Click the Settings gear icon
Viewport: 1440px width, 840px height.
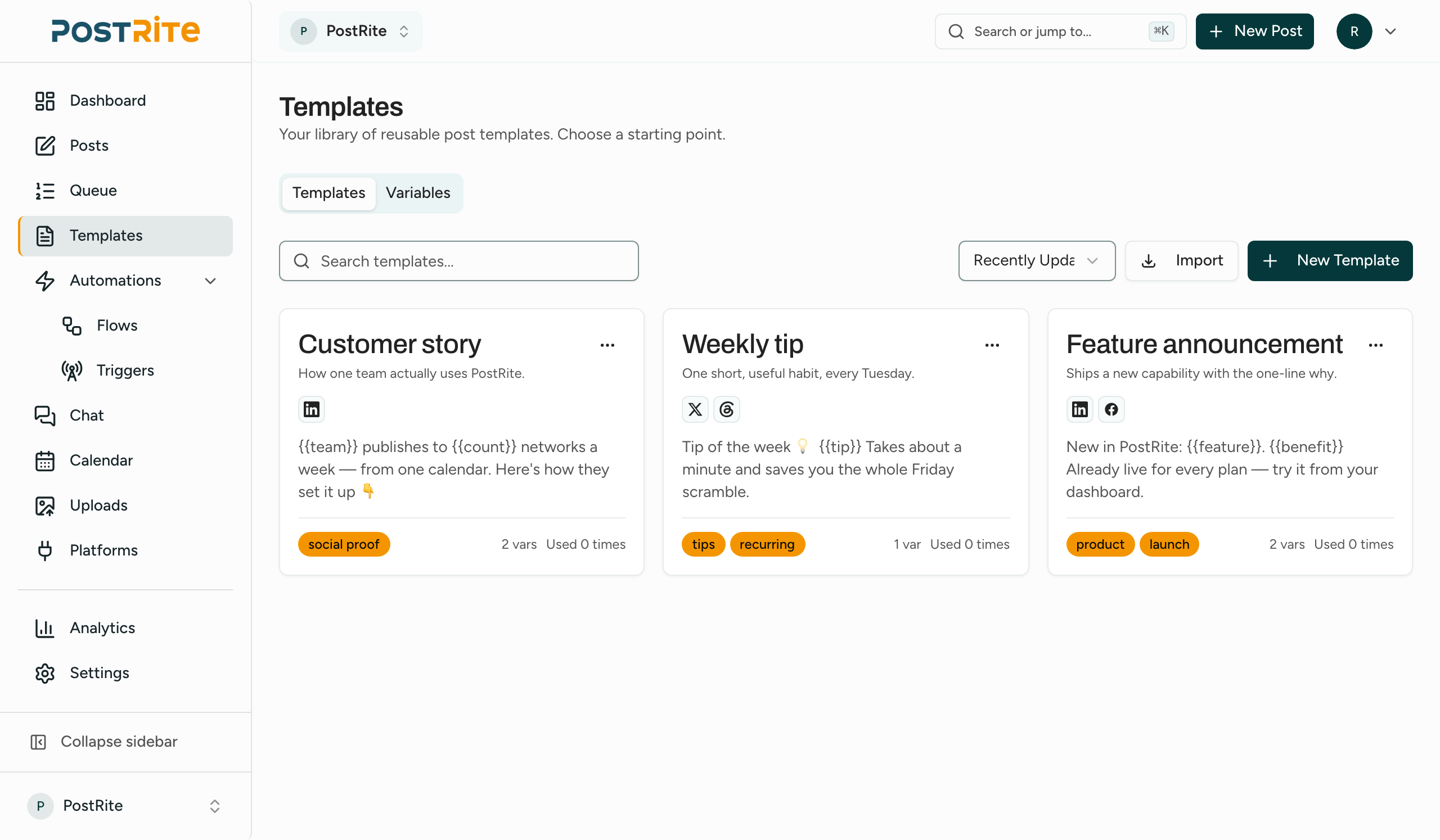pyautogui.click(x=44, y=674)
